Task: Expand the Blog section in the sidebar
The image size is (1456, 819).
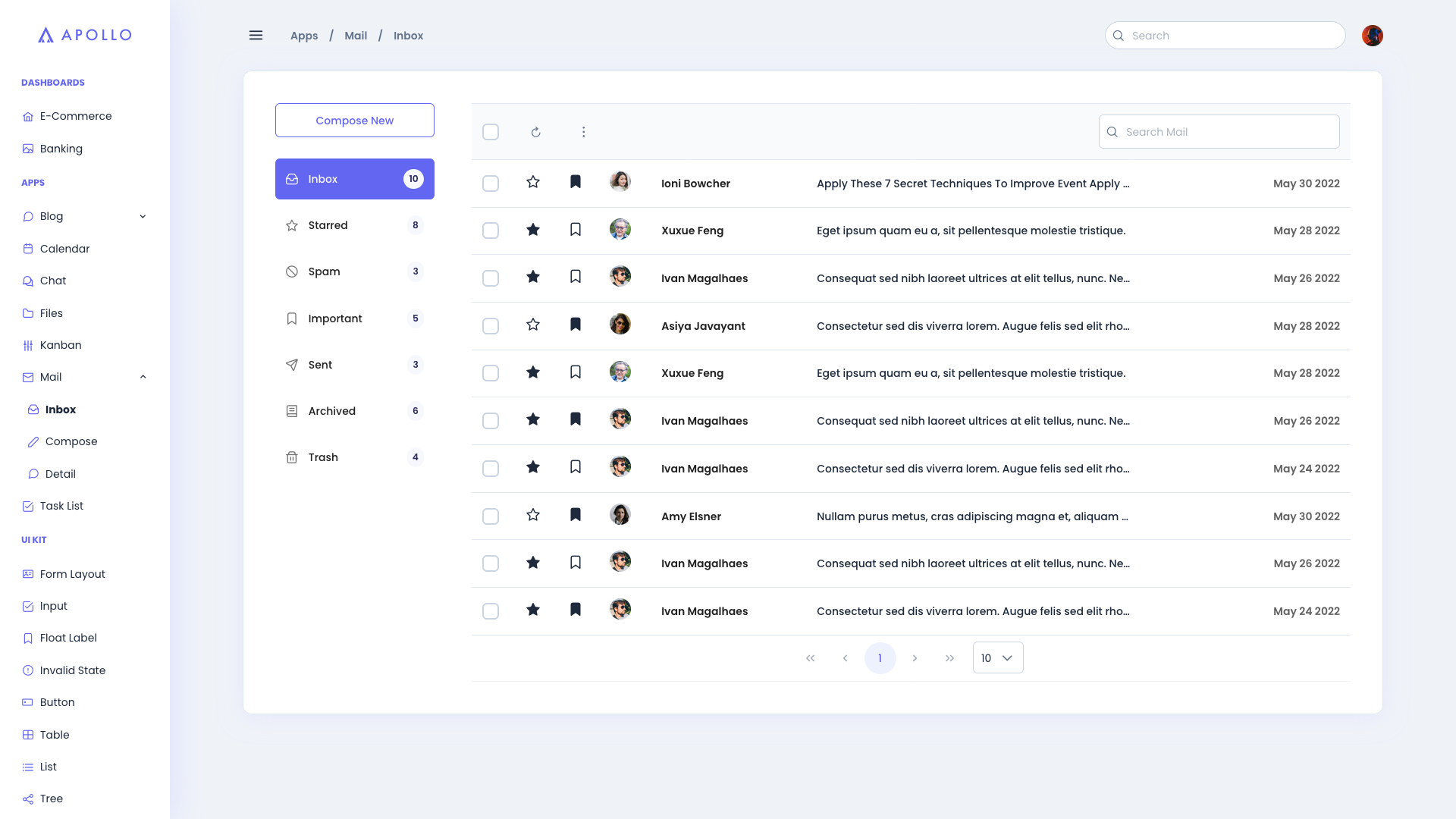Action: click(x=143, y=216)
